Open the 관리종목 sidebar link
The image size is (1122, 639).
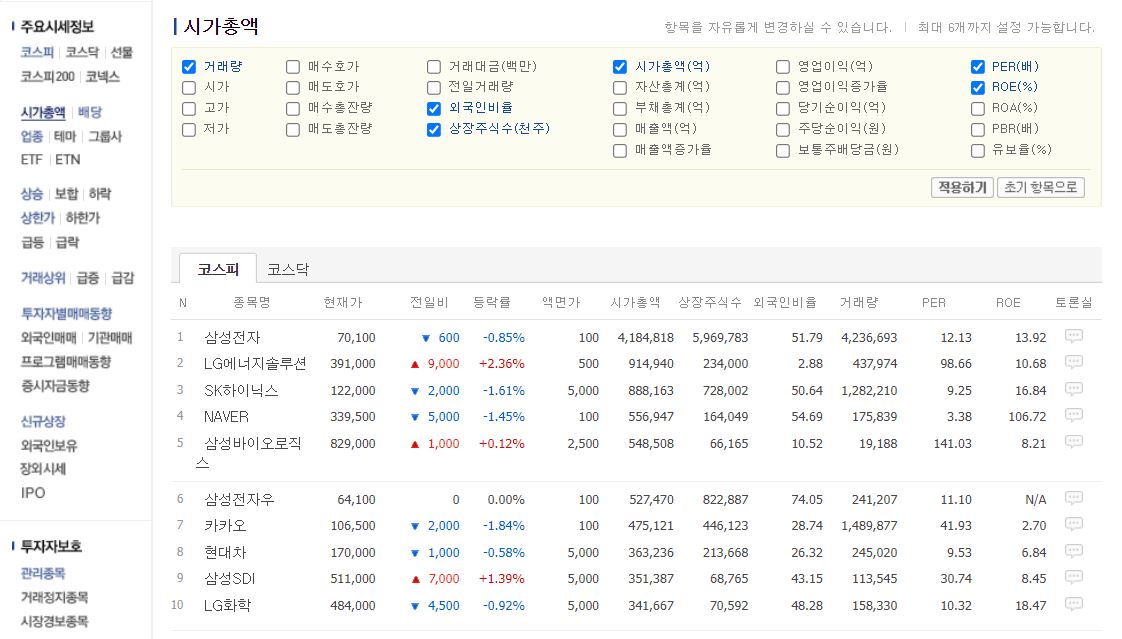43,573
